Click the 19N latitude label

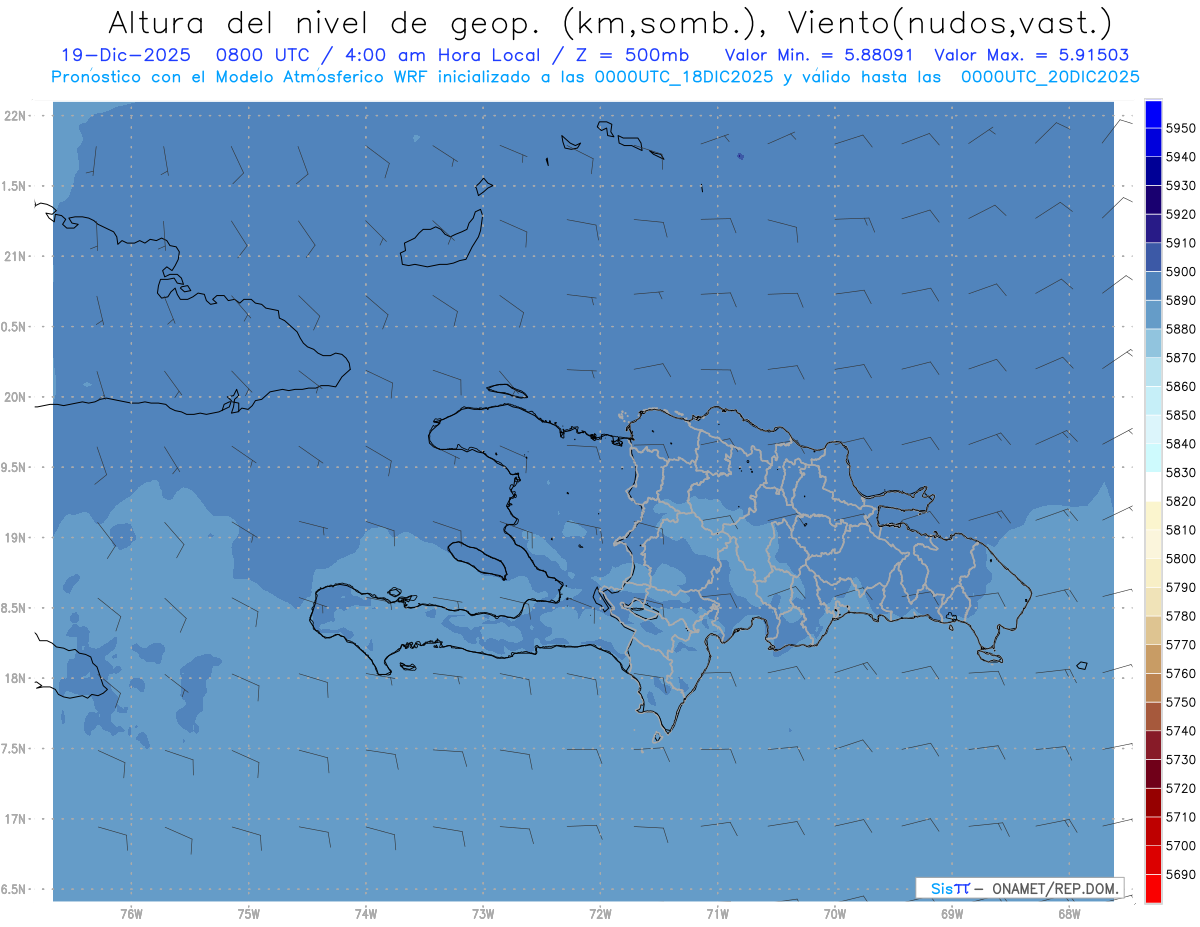click(15, 538)
